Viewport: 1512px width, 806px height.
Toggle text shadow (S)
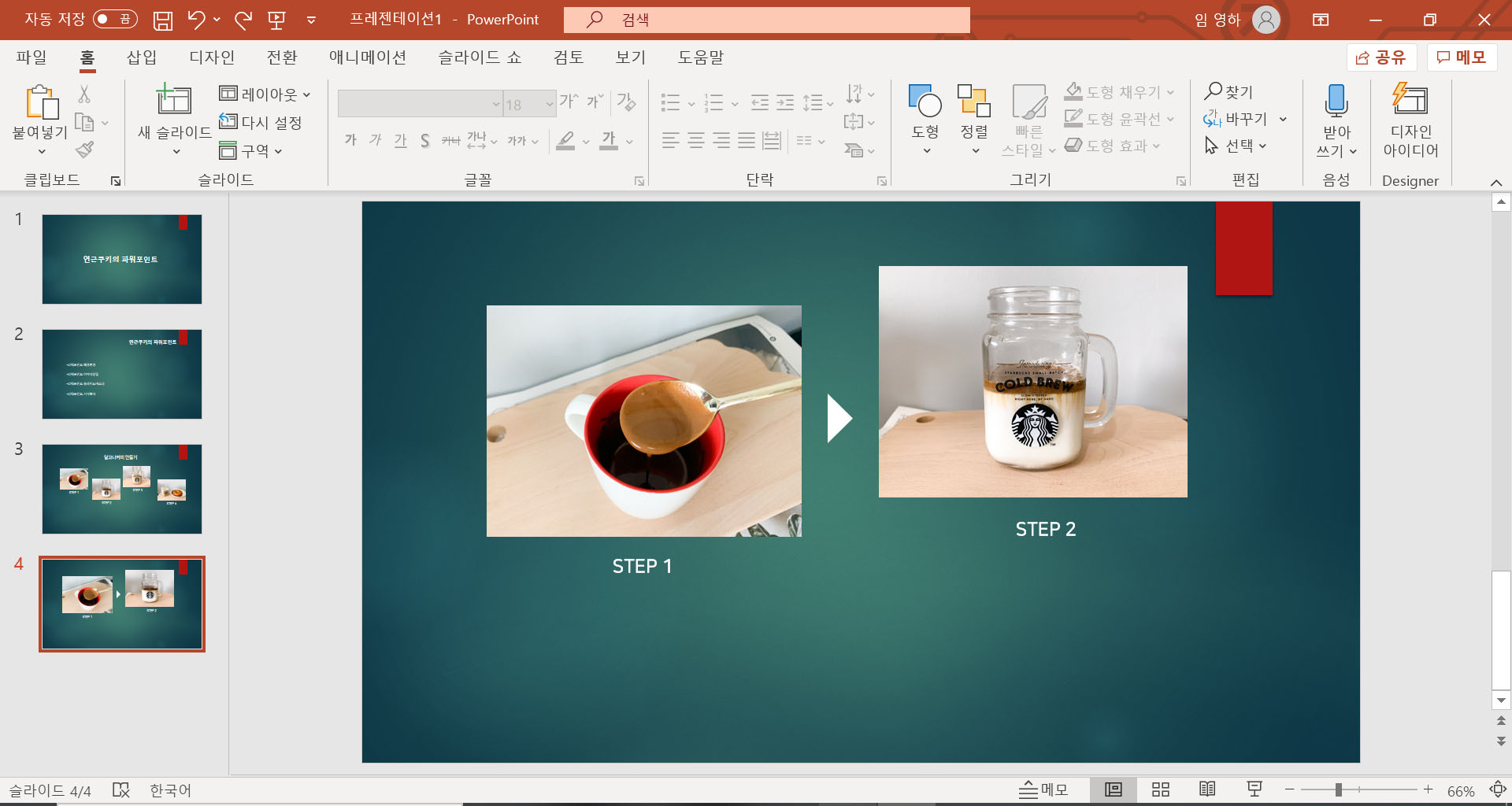click(425, 141)
